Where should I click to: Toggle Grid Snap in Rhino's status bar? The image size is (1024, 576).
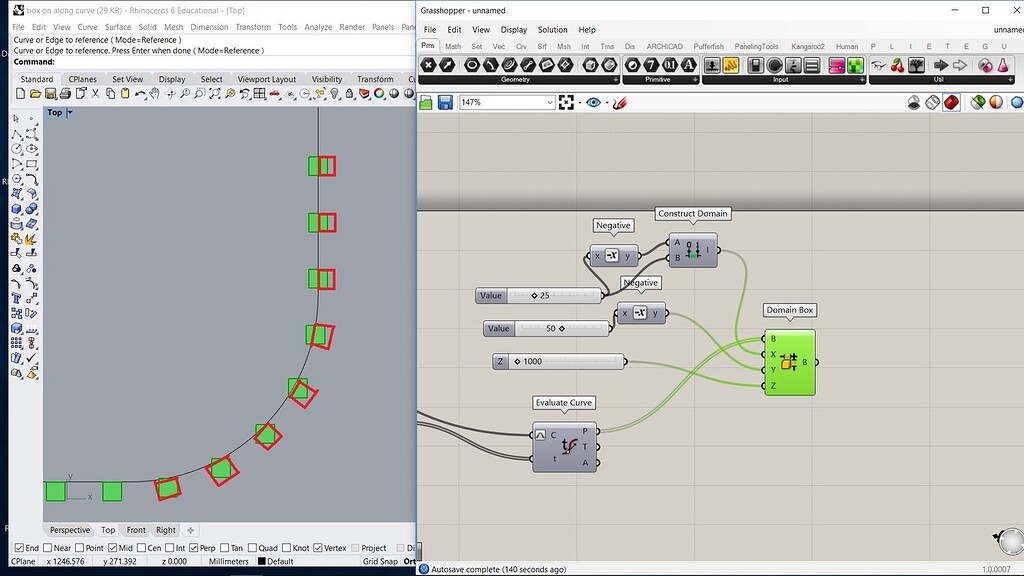click(380, 561)
